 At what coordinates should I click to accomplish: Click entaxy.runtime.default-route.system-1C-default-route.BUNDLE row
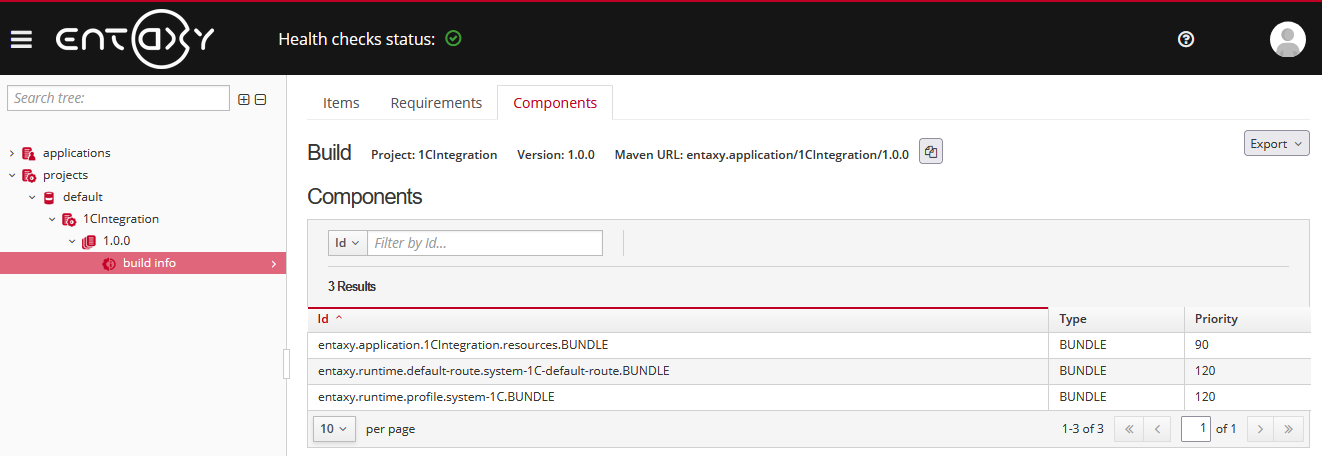coord(808,371)
